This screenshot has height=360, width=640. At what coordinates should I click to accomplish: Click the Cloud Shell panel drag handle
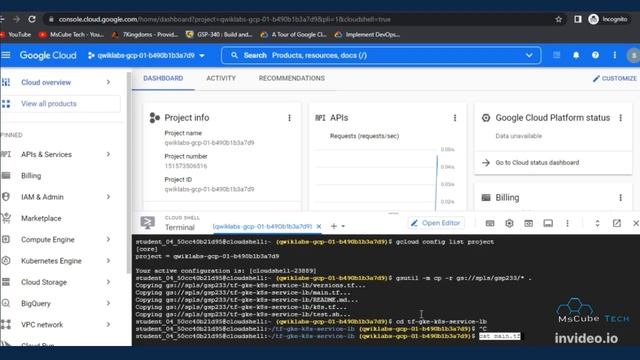393,213
